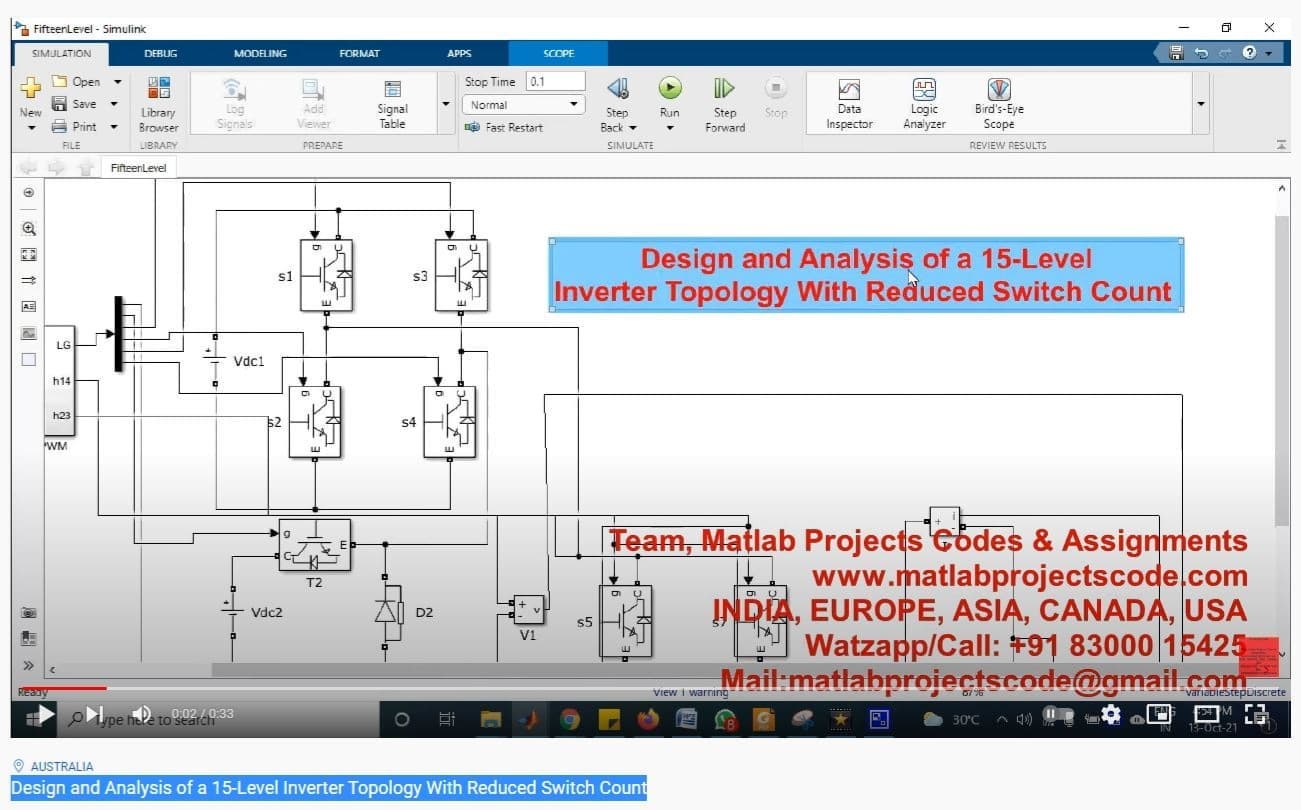1301x810 pixels.
Task: Click the Add Viewer icon
Action: 313,88
